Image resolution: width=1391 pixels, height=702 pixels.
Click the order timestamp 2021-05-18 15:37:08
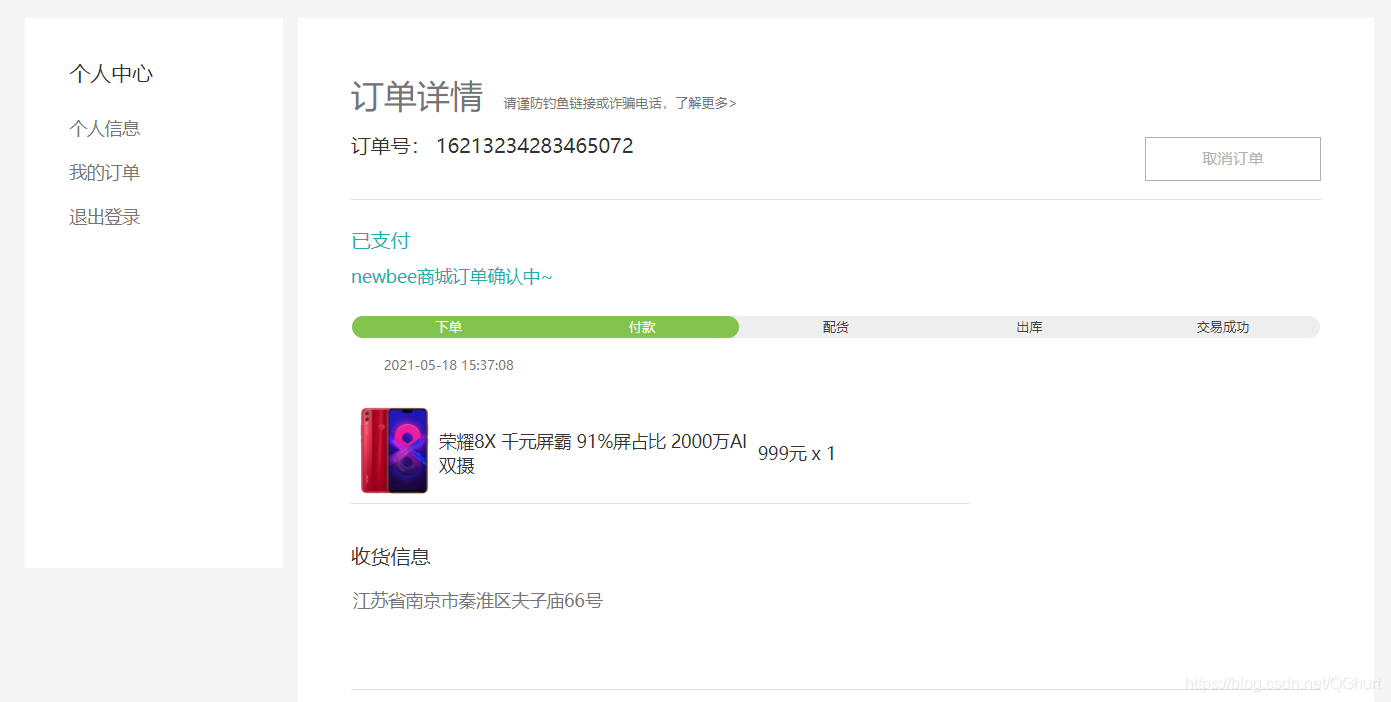pyautogui.click(x=449, y=365)
